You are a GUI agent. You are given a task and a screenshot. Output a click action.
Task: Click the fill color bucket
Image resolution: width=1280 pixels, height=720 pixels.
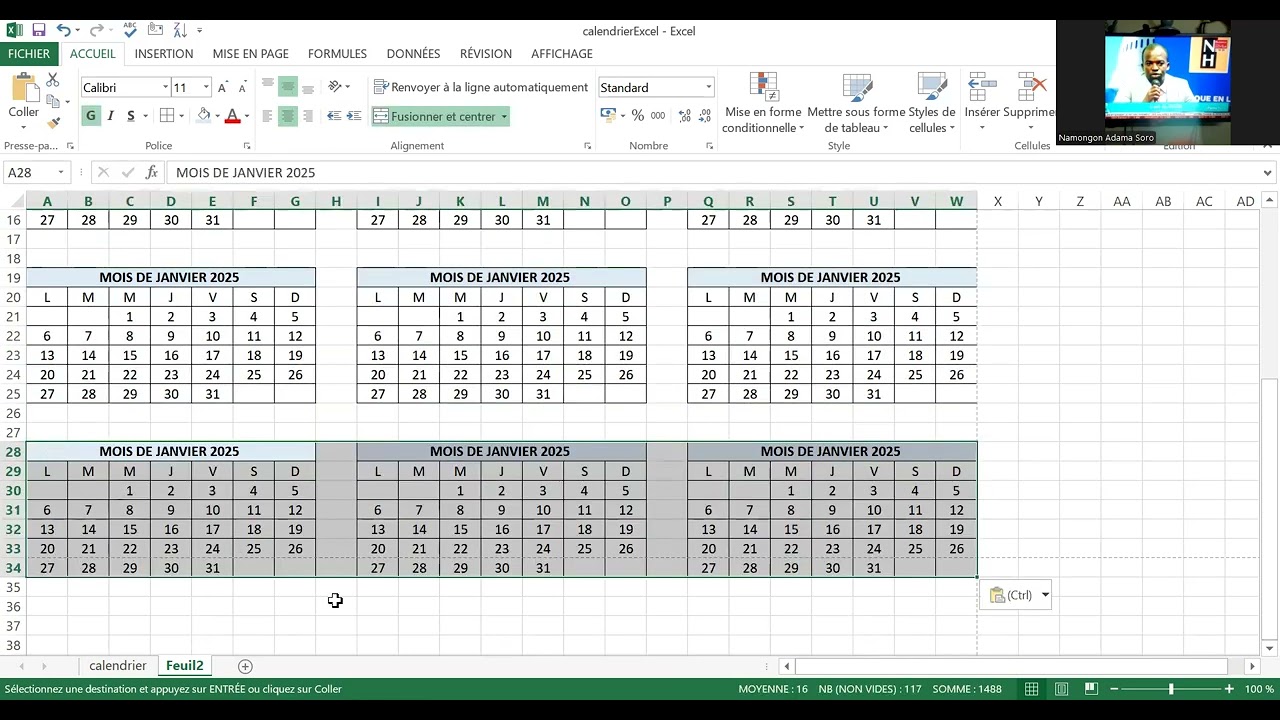(204, 116)
